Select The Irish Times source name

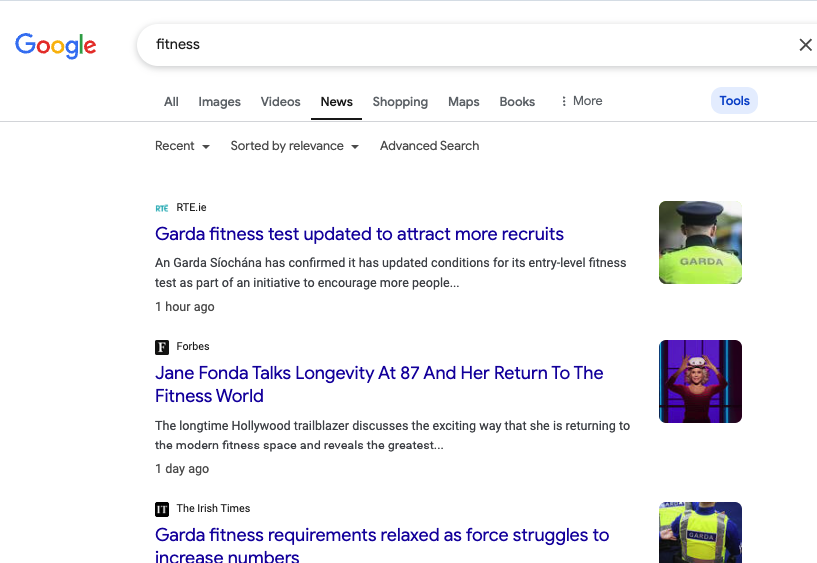tap(213, 508)
